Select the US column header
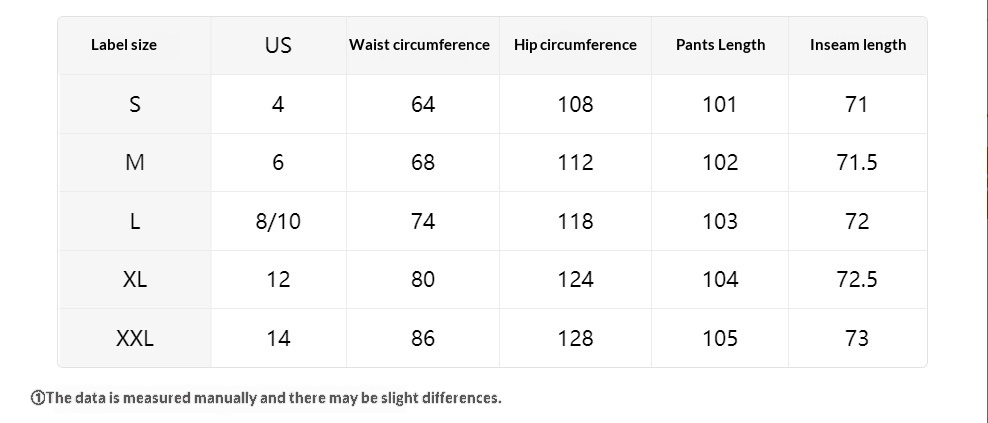988x423 pixels. [278, 45]
